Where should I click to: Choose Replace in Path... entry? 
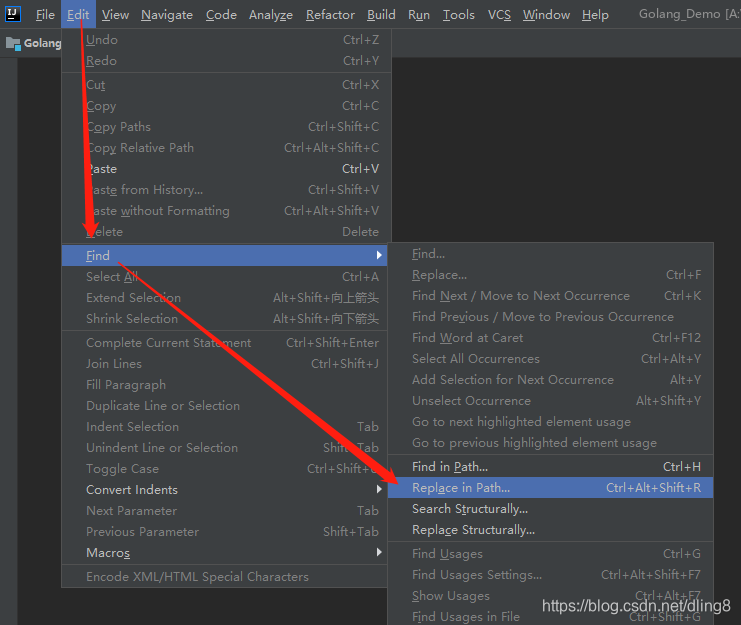(551, 488)
